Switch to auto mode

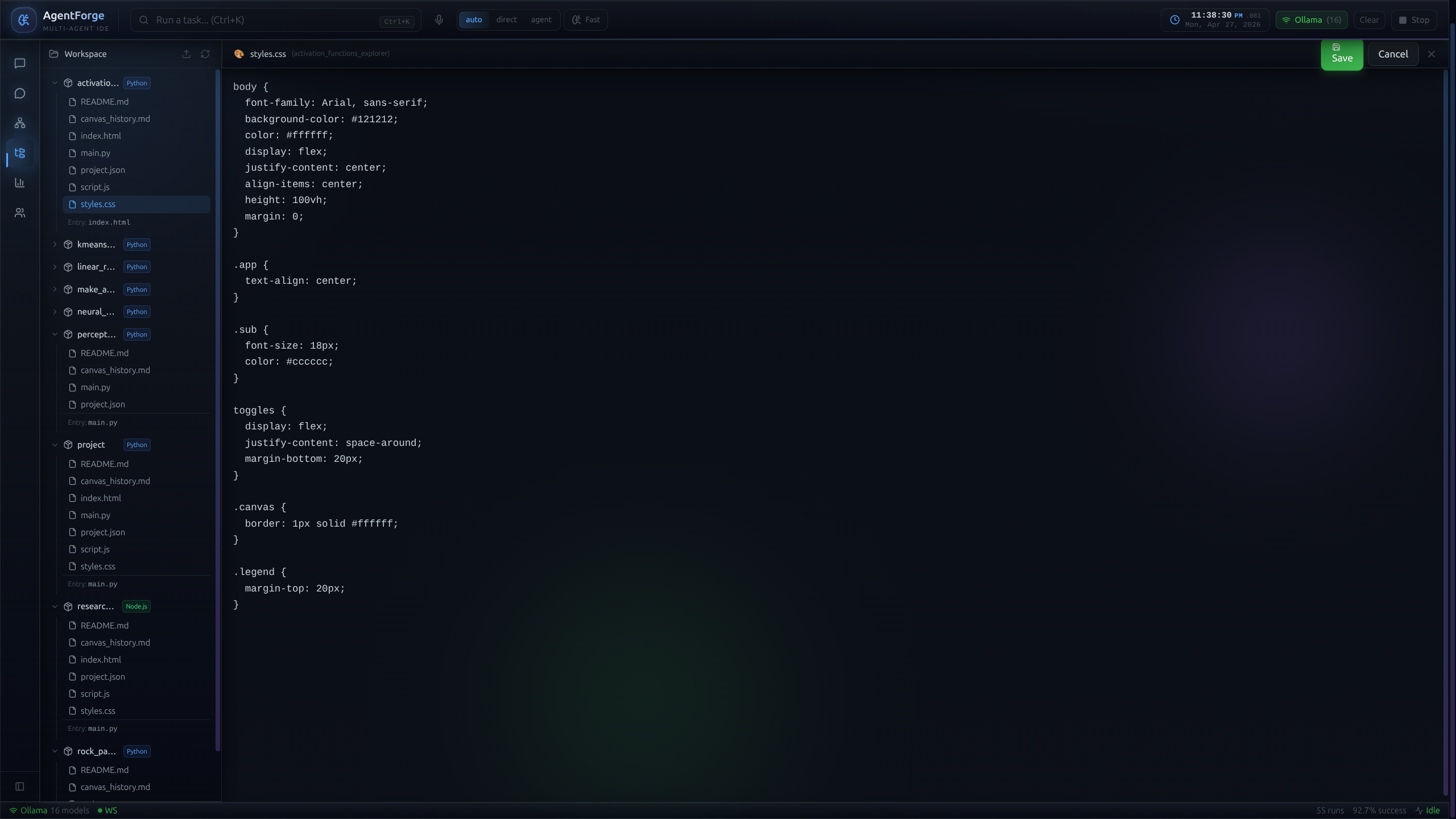point(474,20)
